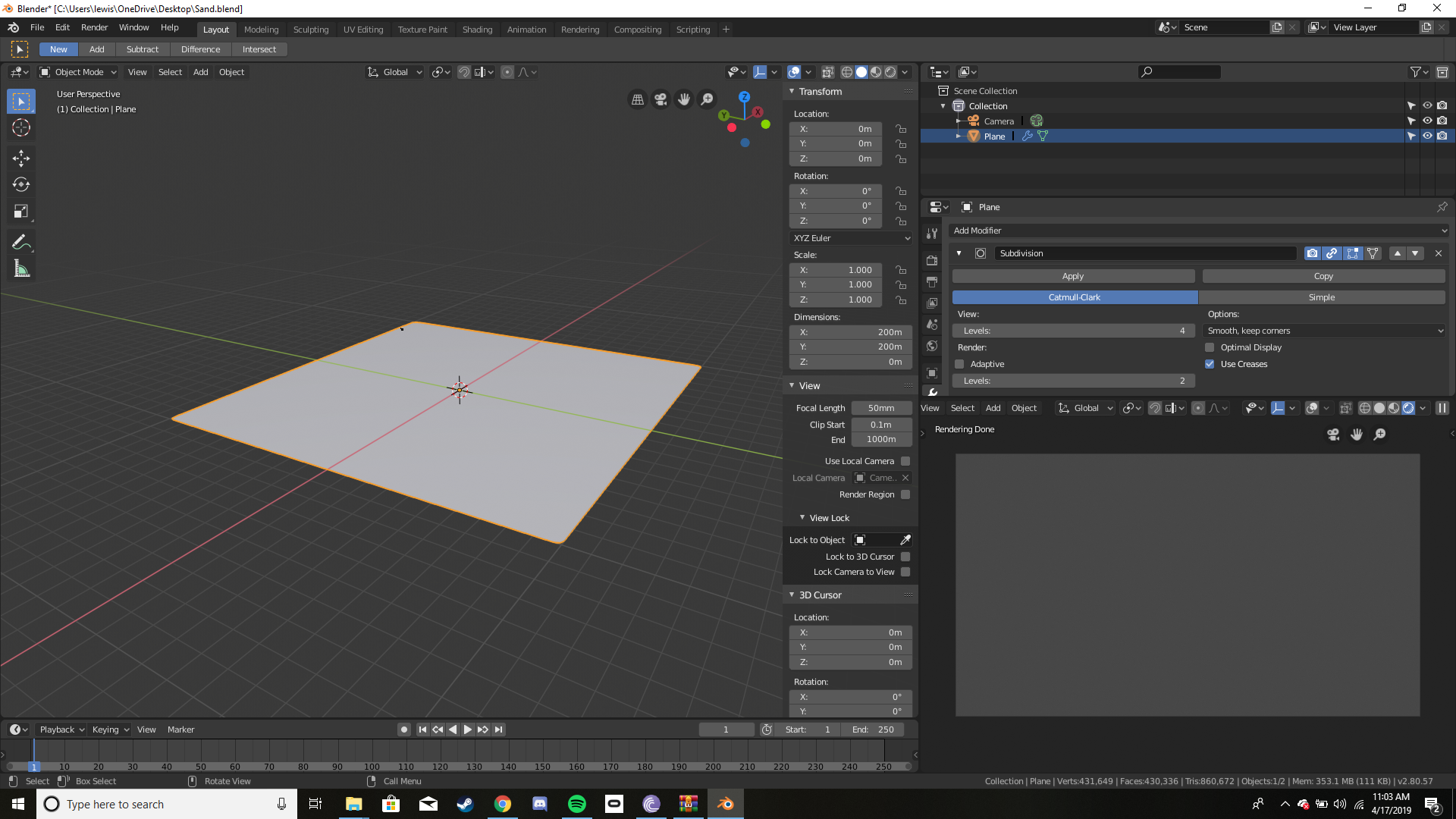Select the Move tool in toolbar
1456x819 pixels.
tap(21, 158)
